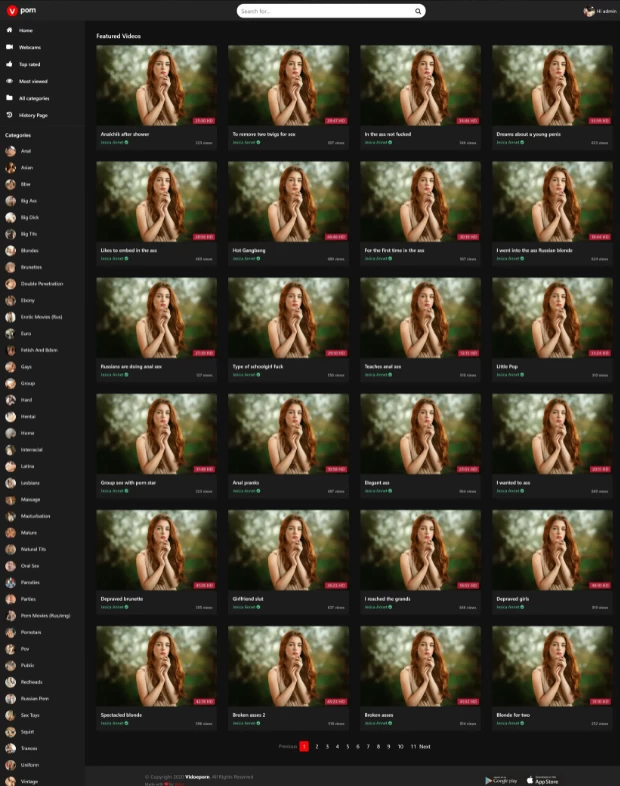
Task: Open the All categories menu item
Action: point(34,98)
